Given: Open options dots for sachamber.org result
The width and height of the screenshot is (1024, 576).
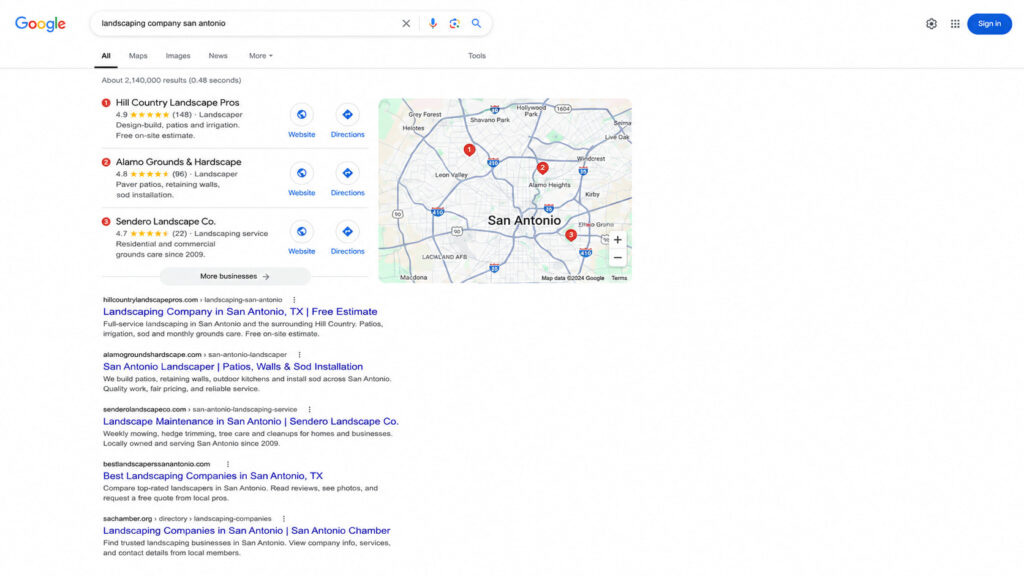Looking at the screenshot, I should coord(283,519).
